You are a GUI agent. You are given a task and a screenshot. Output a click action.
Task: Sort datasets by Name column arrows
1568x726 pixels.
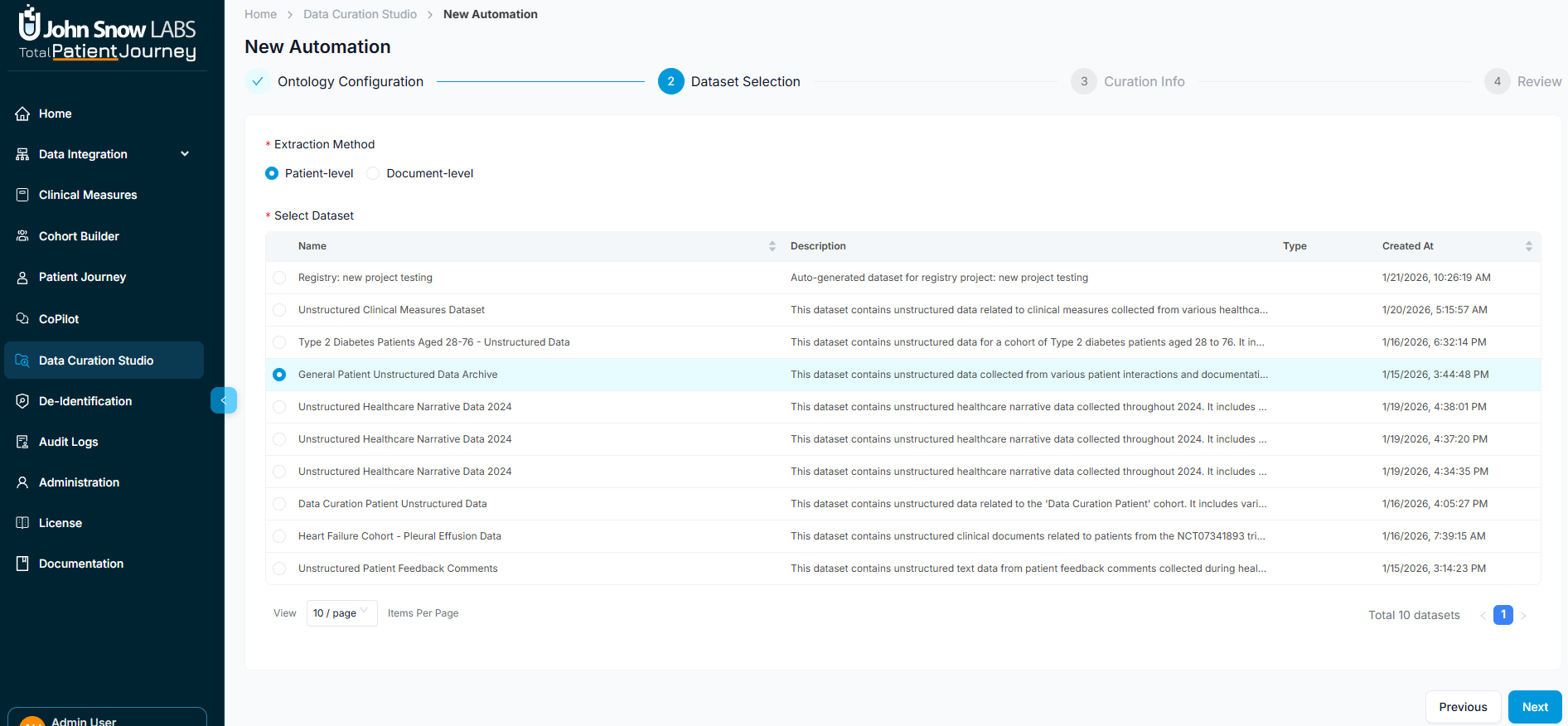pos(772,246)
